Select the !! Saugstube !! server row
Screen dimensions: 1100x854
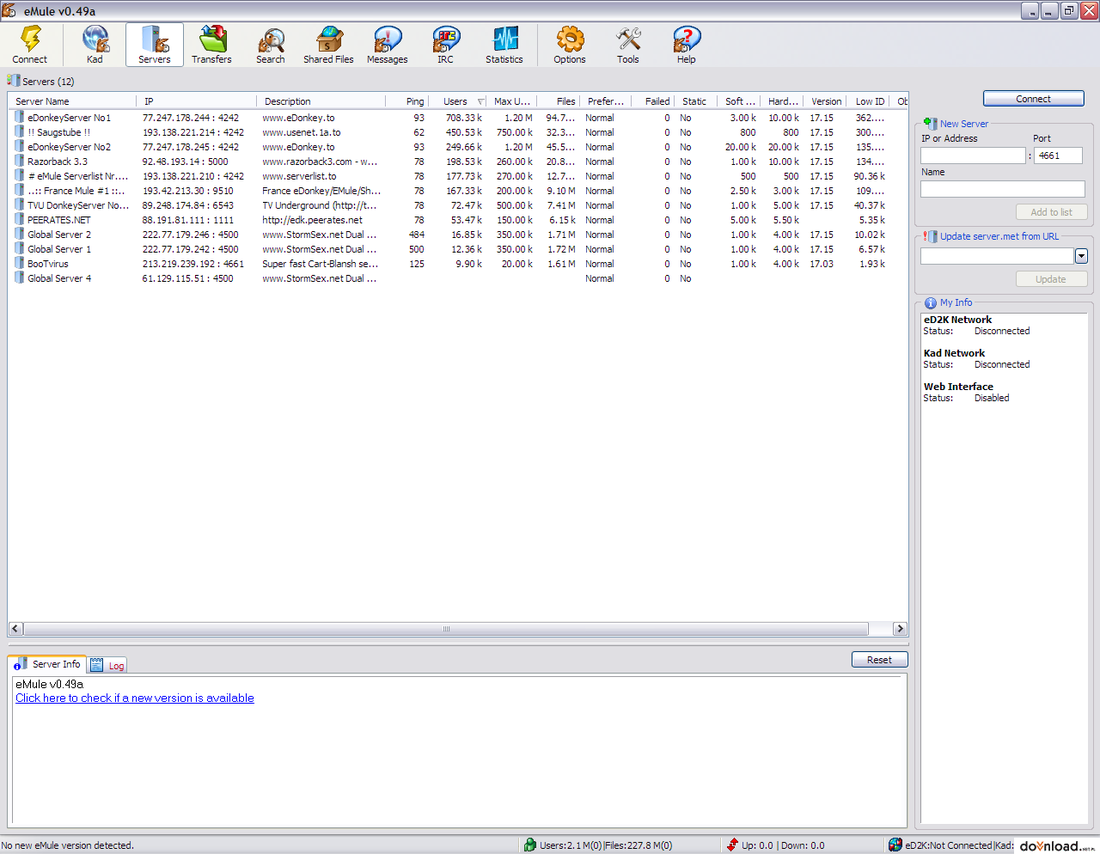pyautogui.click(x=457, y=132)
